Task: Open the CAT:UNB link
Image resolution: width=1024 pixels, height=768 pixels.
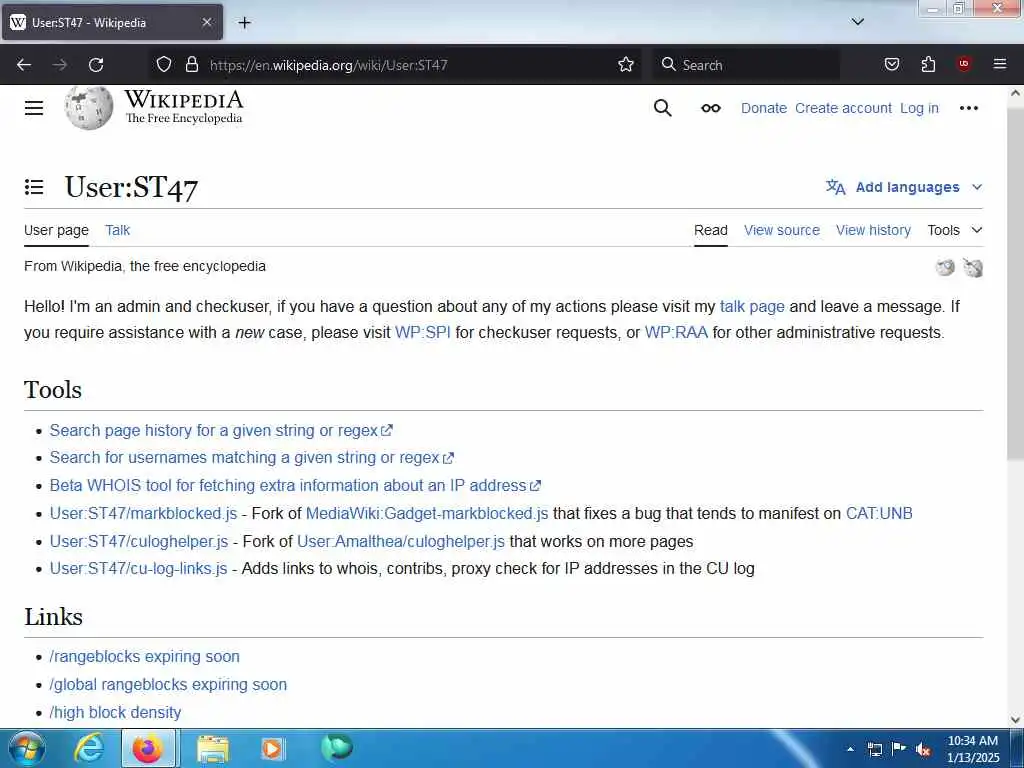Action: click(879, 513)
